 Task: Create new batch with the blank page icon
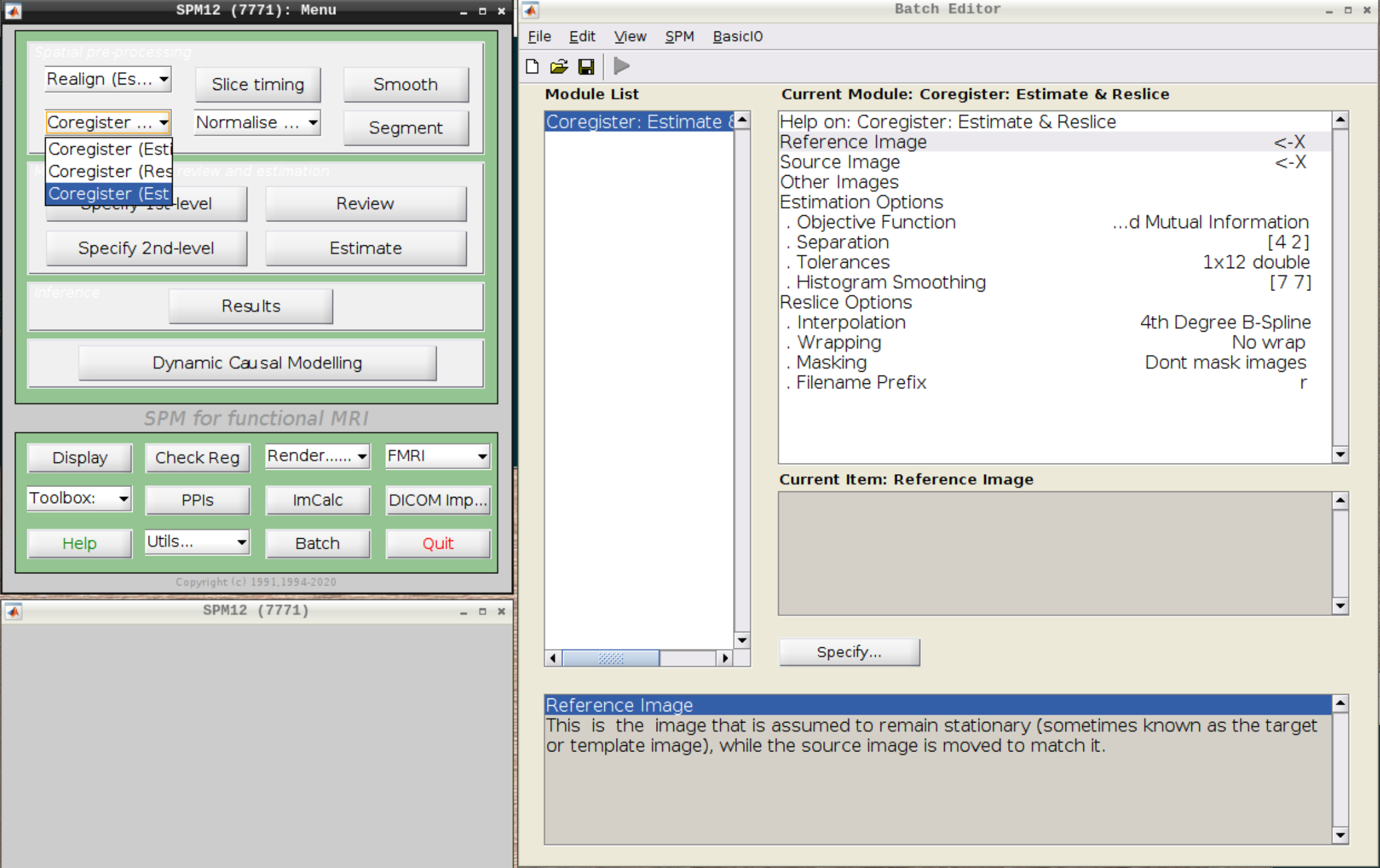coord(532,66)
